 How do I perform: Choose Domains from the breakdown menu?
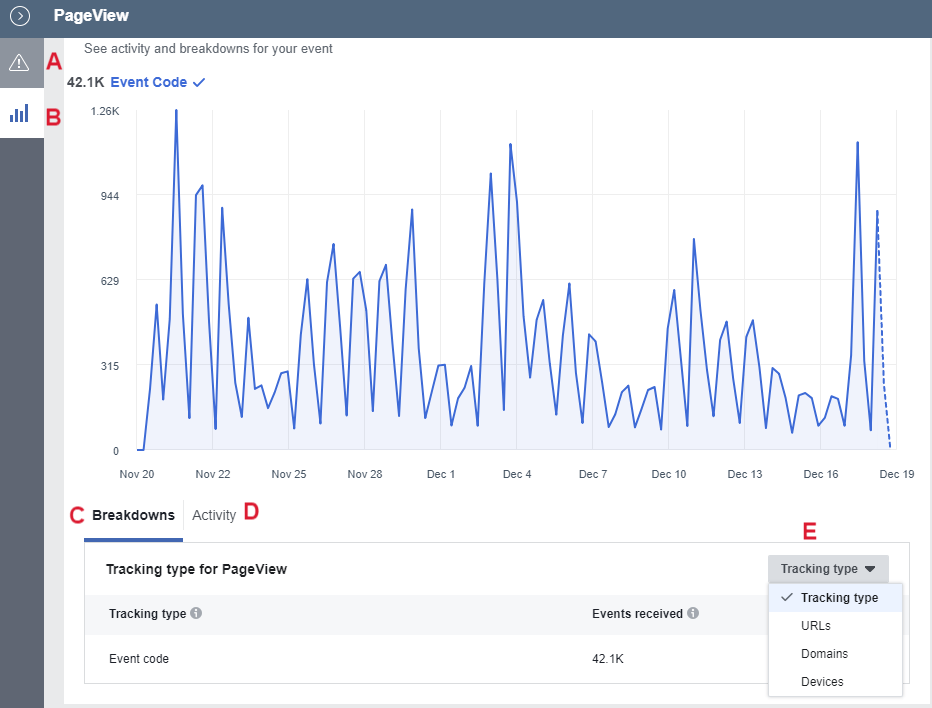tap(824, 654)
